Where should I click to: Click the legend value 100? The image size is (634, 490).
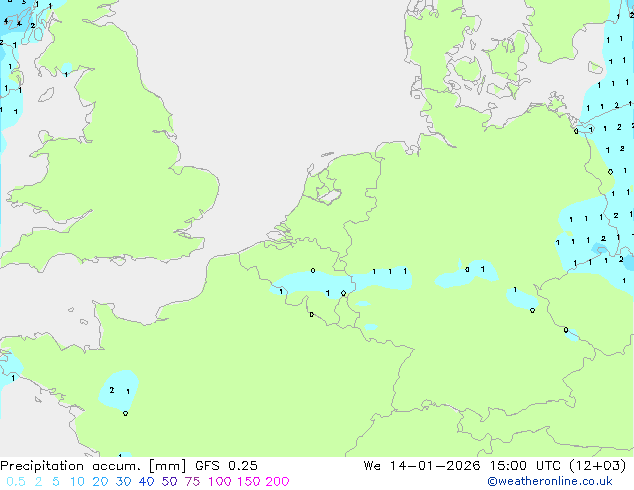pyautogui.click(x=220, y=482)
